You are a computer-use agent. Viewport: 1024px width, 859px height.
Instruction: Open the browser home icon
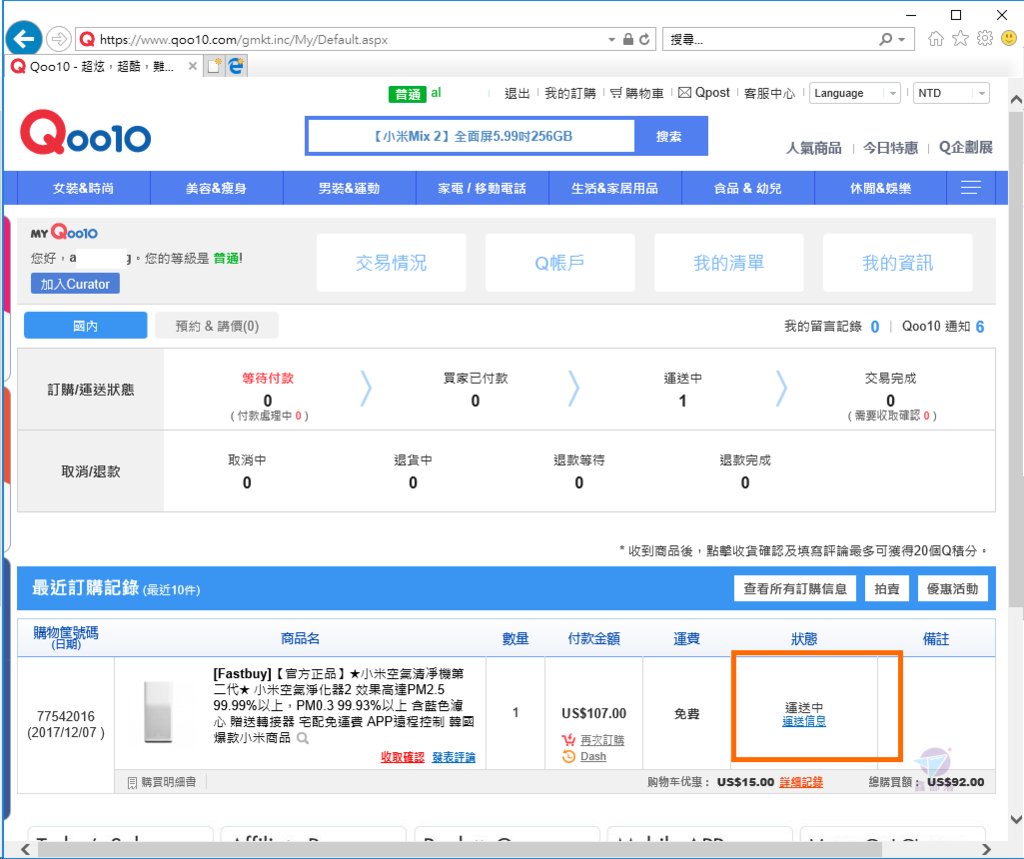pos(935,39)
